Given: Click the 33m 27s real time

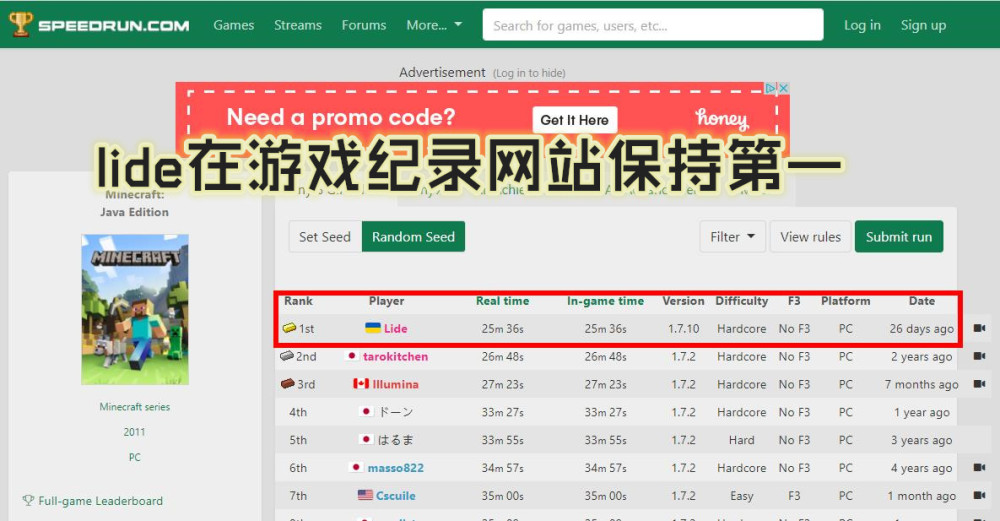Looking at the screenshot, I should click(503, 412).
